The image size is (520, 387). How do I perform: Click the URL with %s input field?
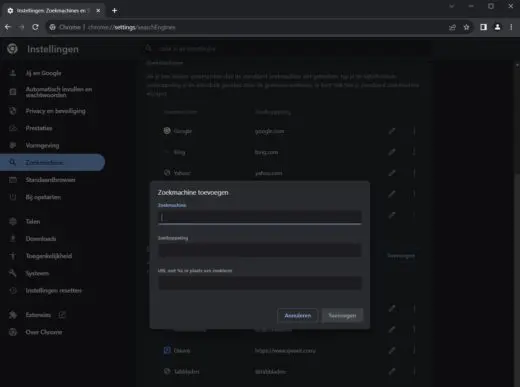260,283
